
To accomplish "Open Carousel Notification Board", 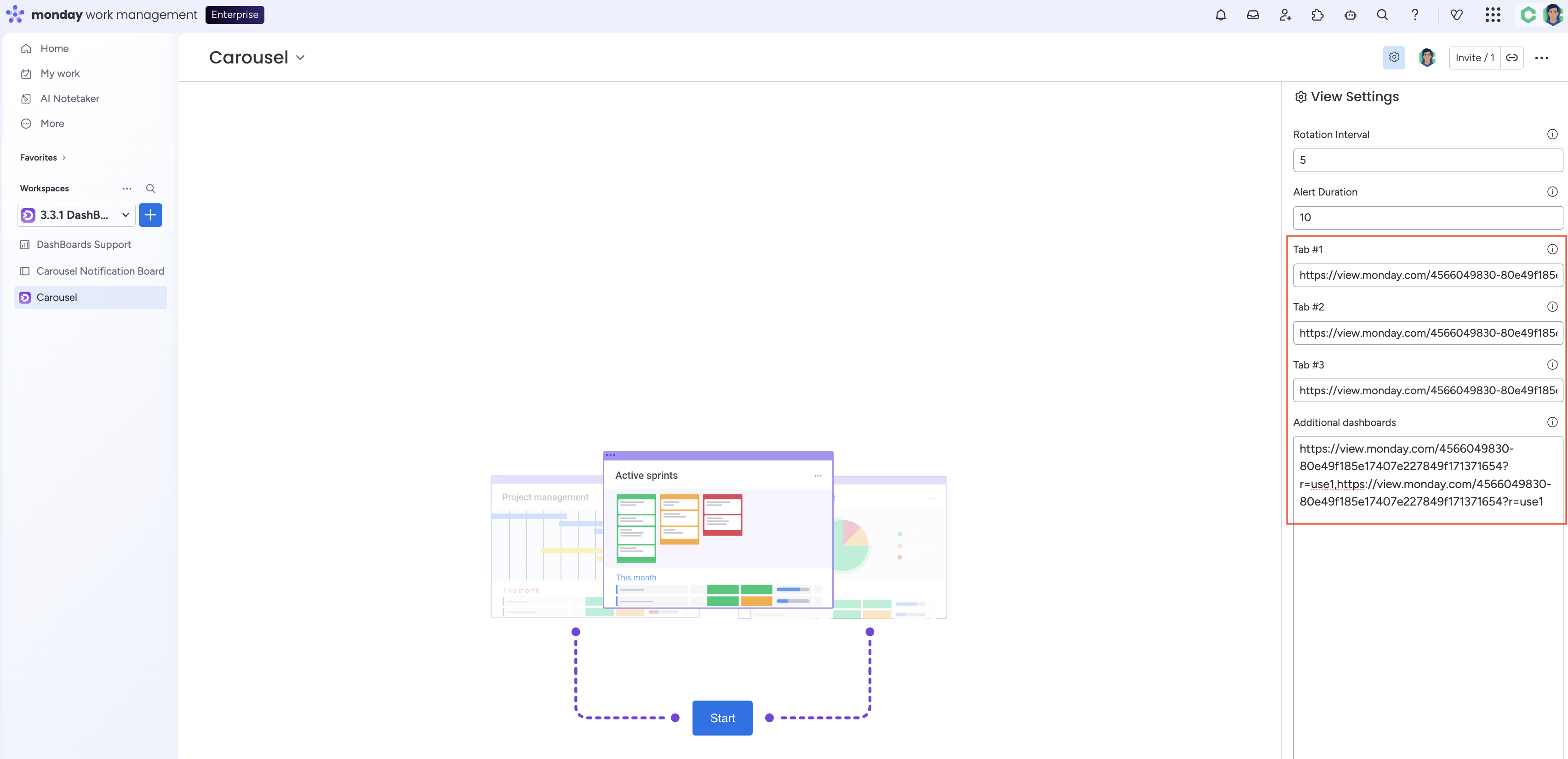I will (x=100, y=271).
